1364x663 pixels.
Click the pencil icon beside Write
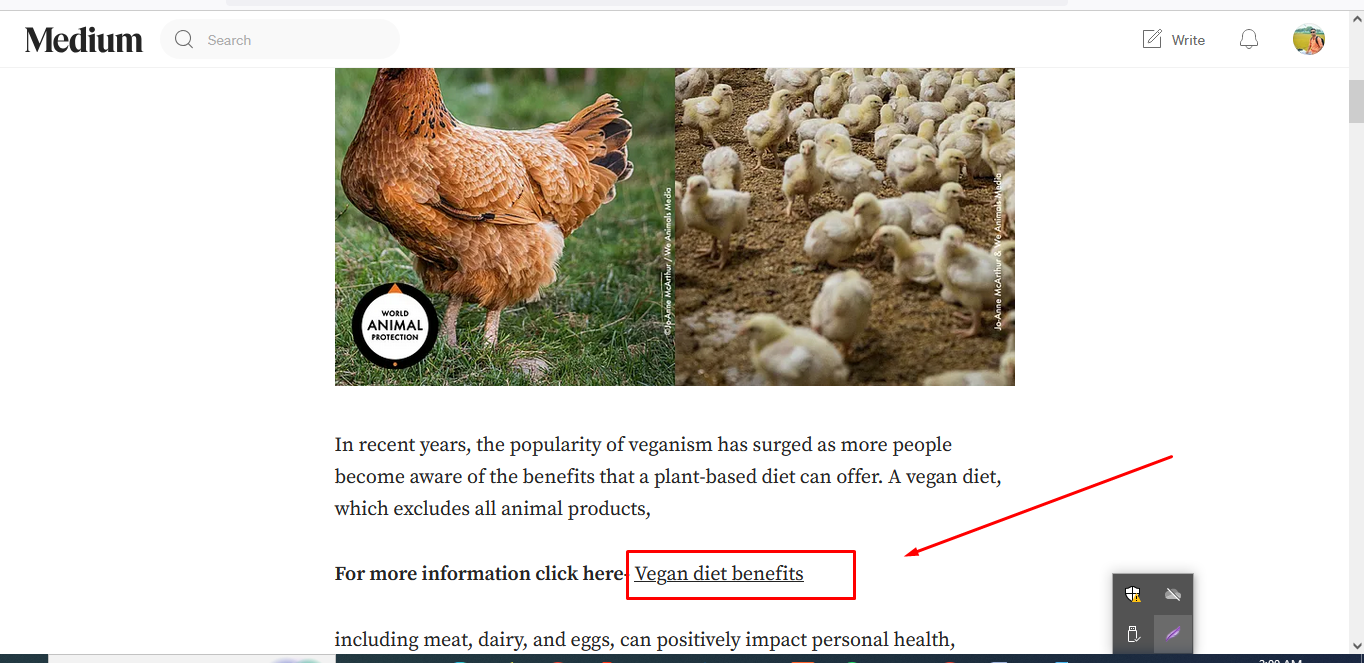point(1152,40)
